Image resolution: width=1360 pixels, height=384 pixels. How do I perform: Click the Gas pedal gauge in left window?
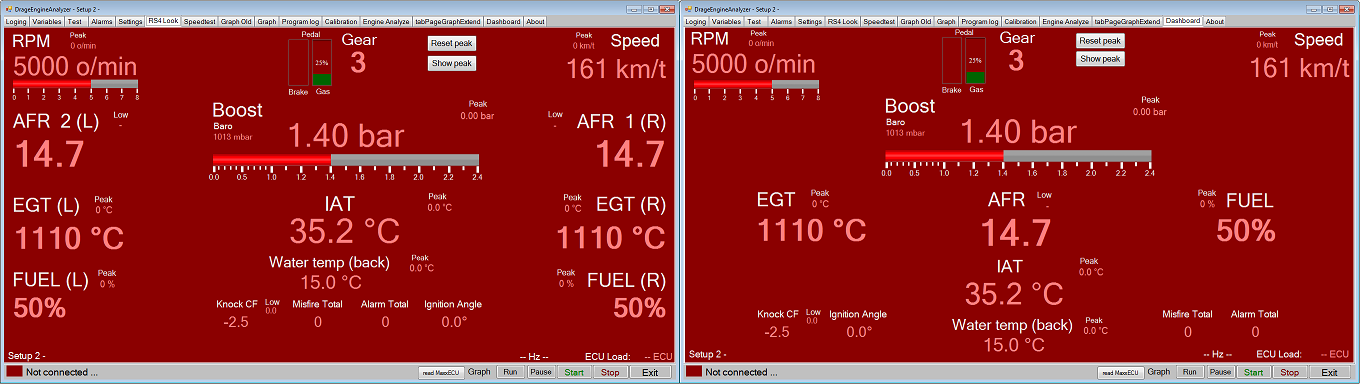pos(322,62)
